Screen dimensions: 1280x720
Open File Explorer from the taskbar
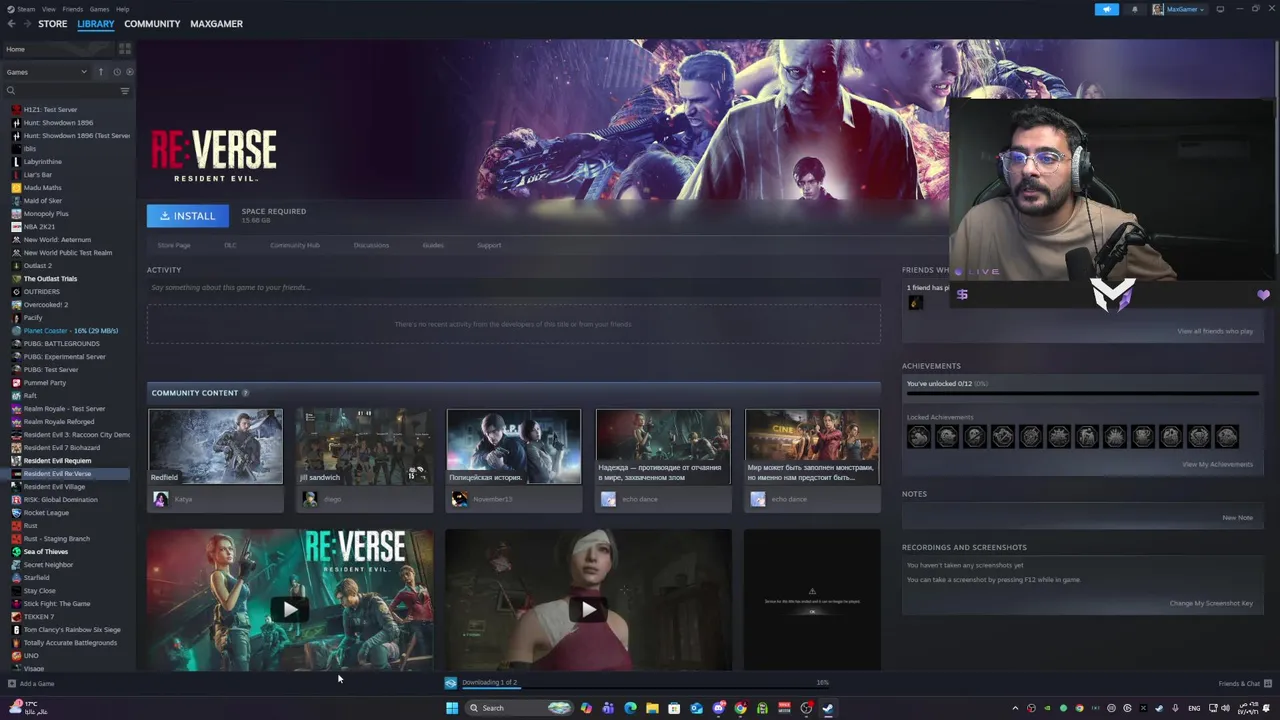(652, 708)
